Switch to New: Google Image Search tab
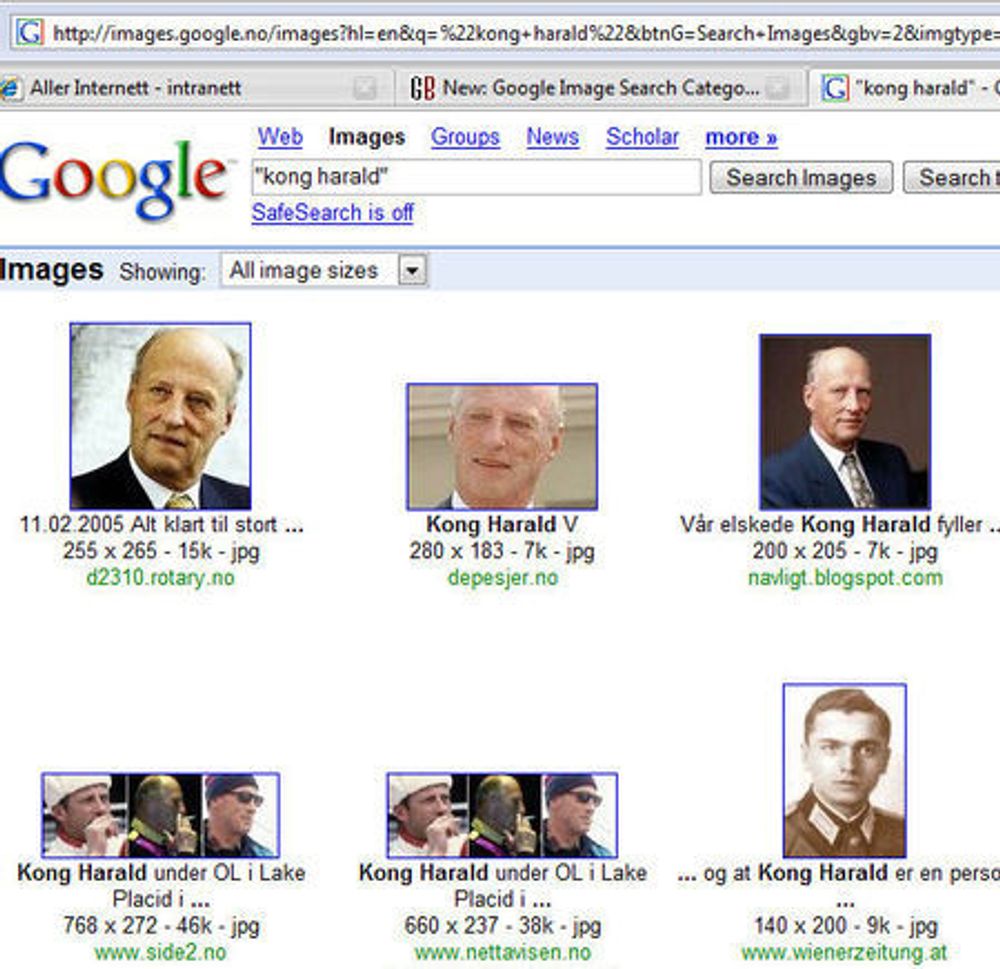Viewport: 1000px width, 969px height. click(x=599, y=88)
